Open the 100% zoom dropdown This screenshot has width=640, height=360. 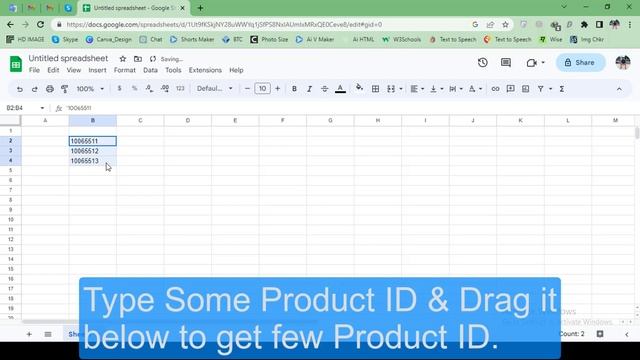90,89
